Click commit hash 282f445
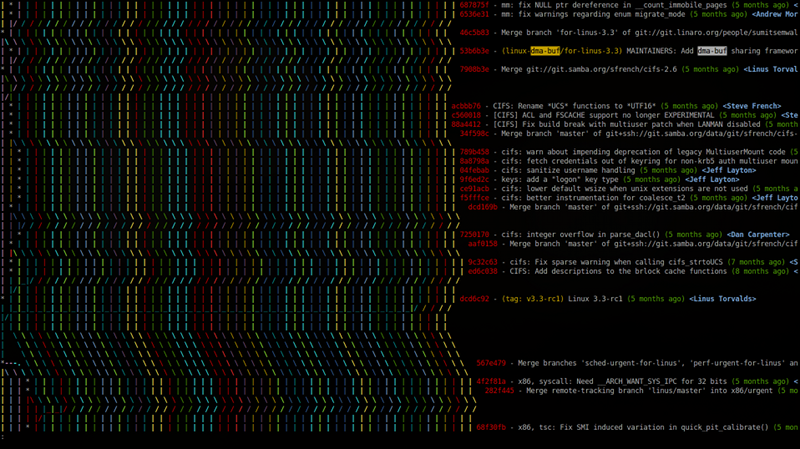800x449 pixels. click(x=499, y=391)
